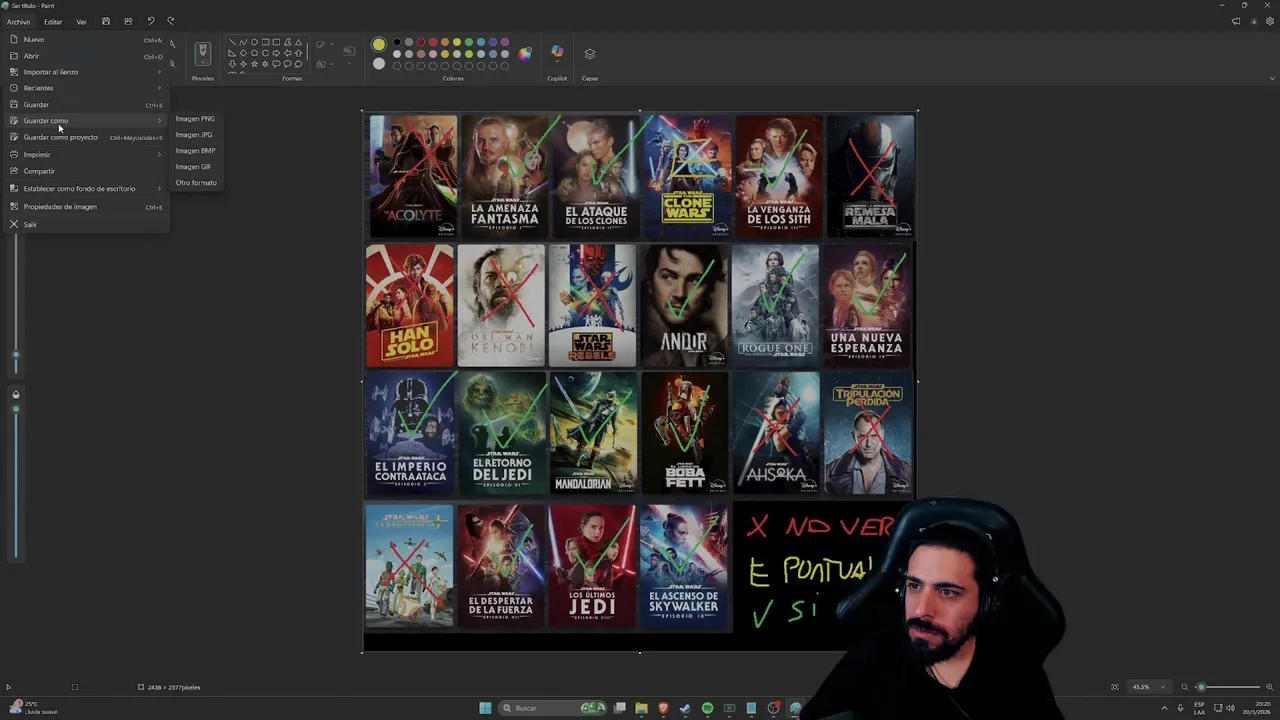The image size is (1280, 720).
Task: Save as Imagen BMP
Action: 196,151
